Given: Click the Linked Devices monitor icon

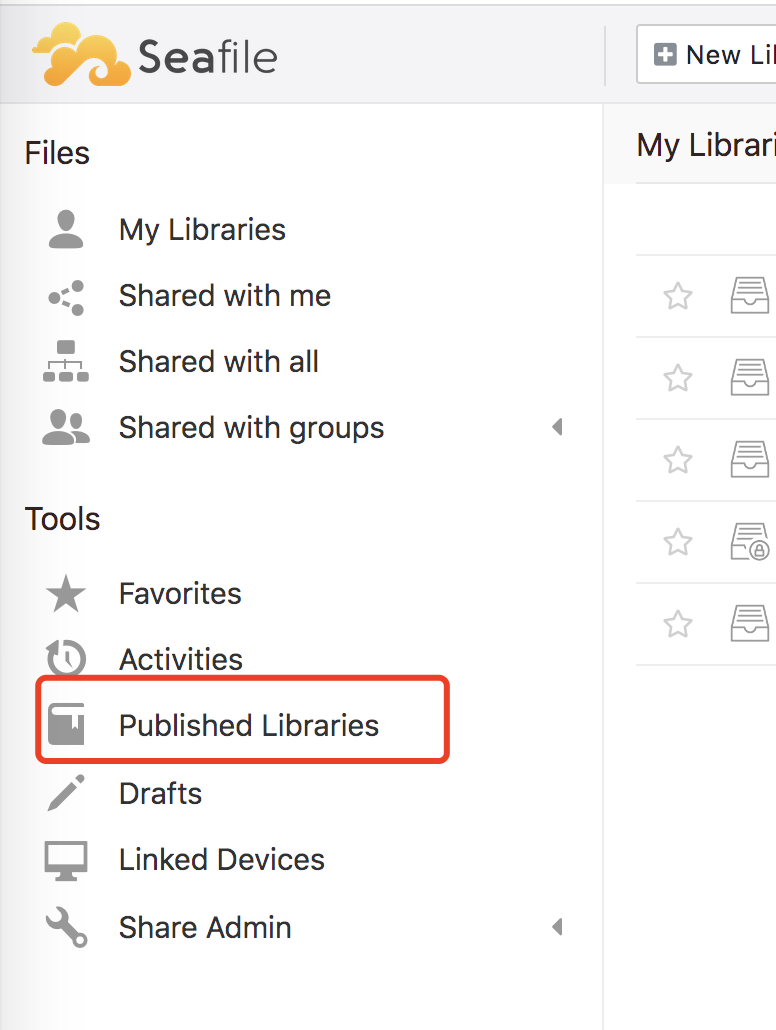Looking at the screenshot, I should 66,860.
